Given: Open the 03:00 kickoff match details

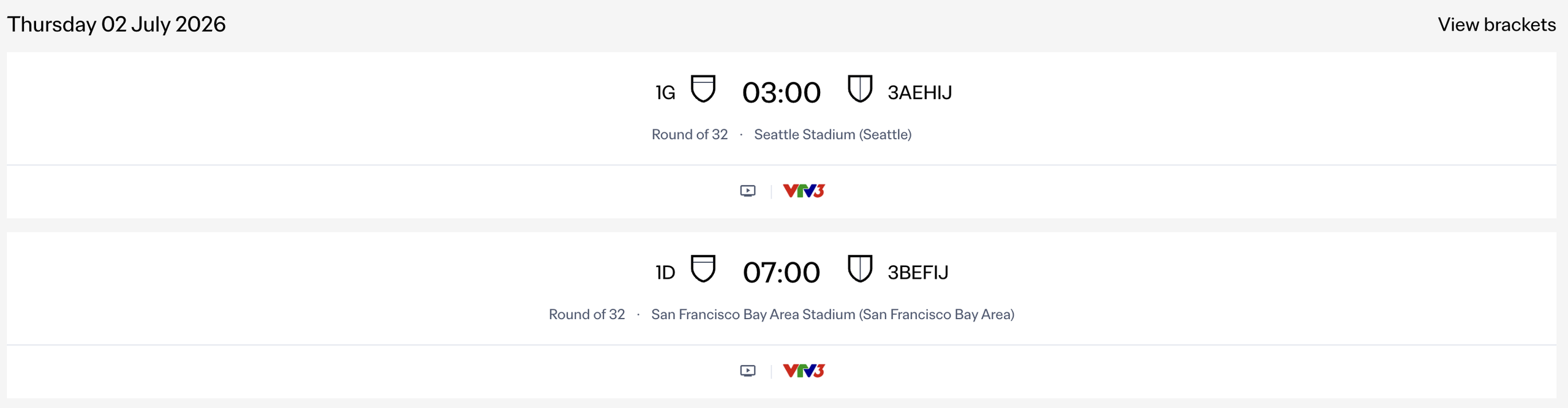Looking at the screenshot, I should [781, 93].
